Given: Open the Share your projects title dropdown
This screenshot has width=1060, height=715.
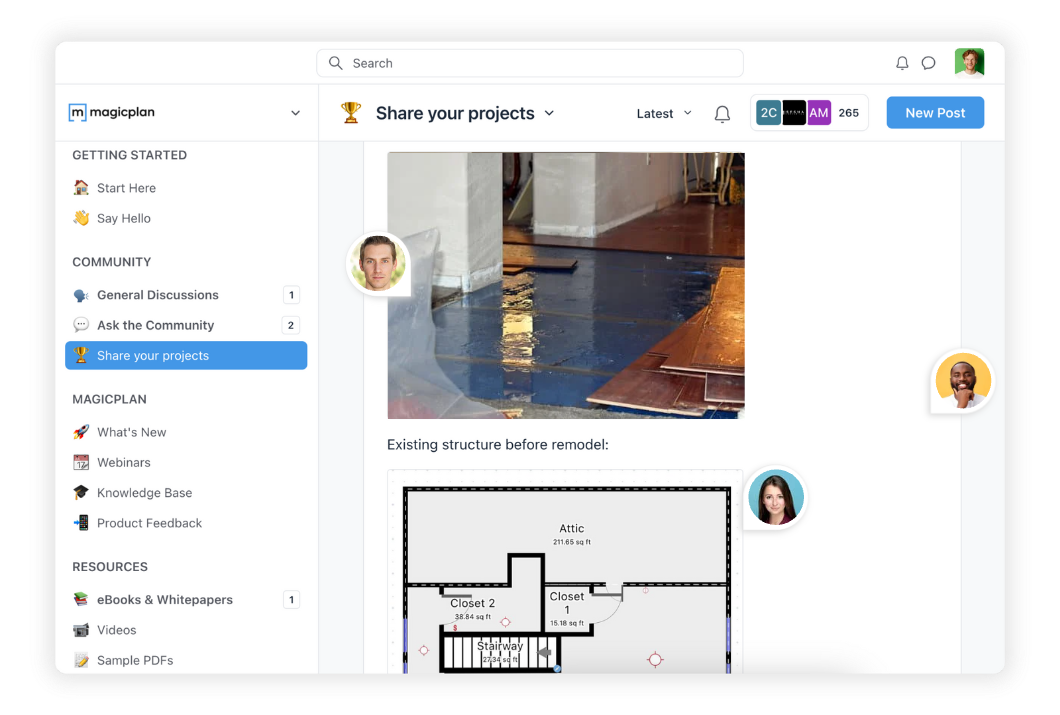Looking at the screenshot, I should (549, 113).
